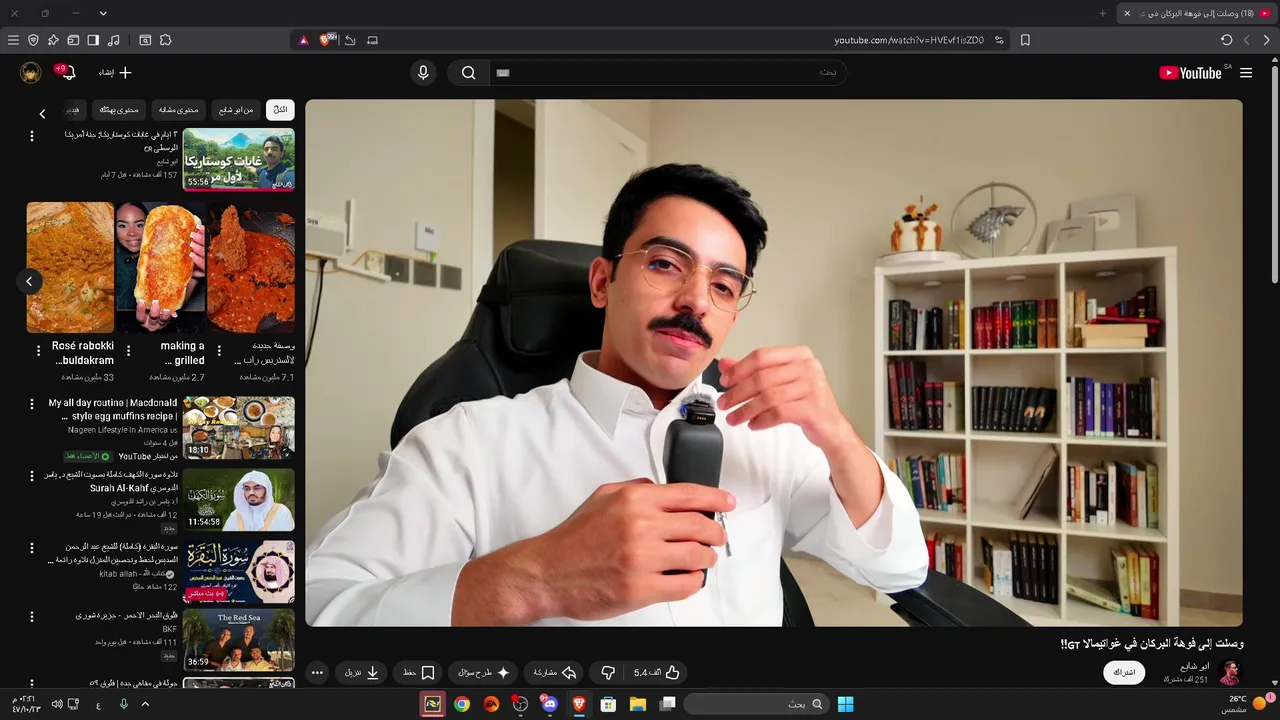The image size is (1280, 720).
Task: Toggle the browser sidebar panel icon
Action: (x=93, y=40)
